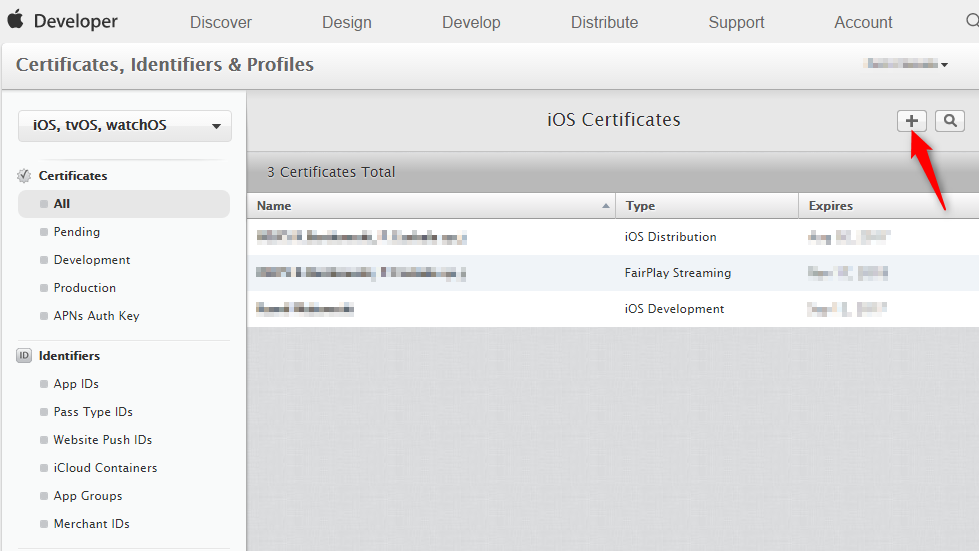Image resolution: width=979 pixels, height=551 pixels.
Task: Open APNs Auth Key section
Action: [96, 316]
